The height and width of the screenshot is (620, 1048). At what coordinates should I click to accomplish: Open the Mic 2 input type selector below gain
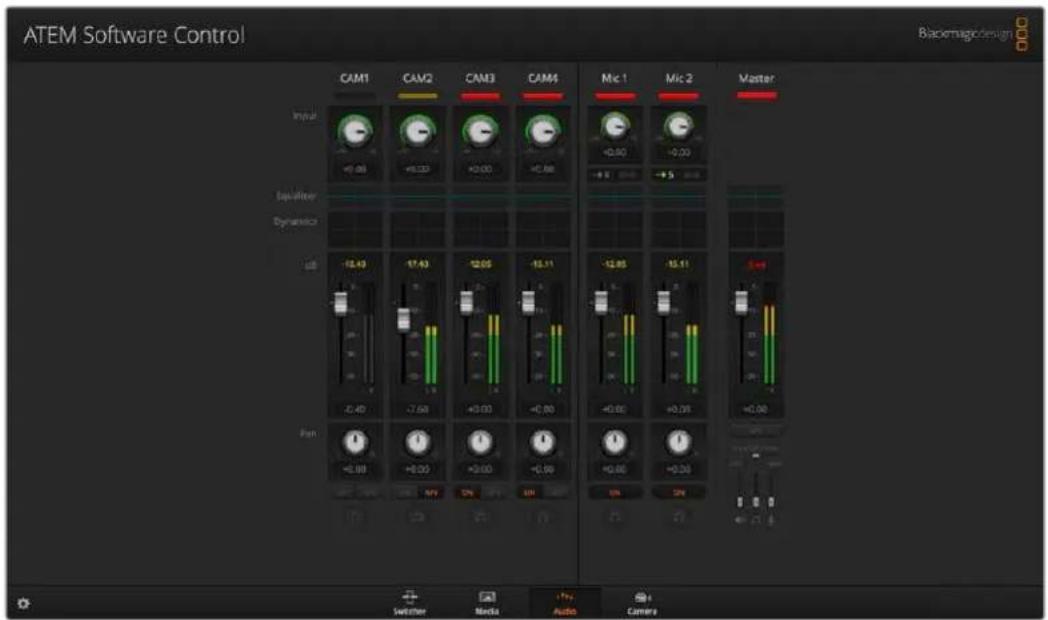coord(678,174)
